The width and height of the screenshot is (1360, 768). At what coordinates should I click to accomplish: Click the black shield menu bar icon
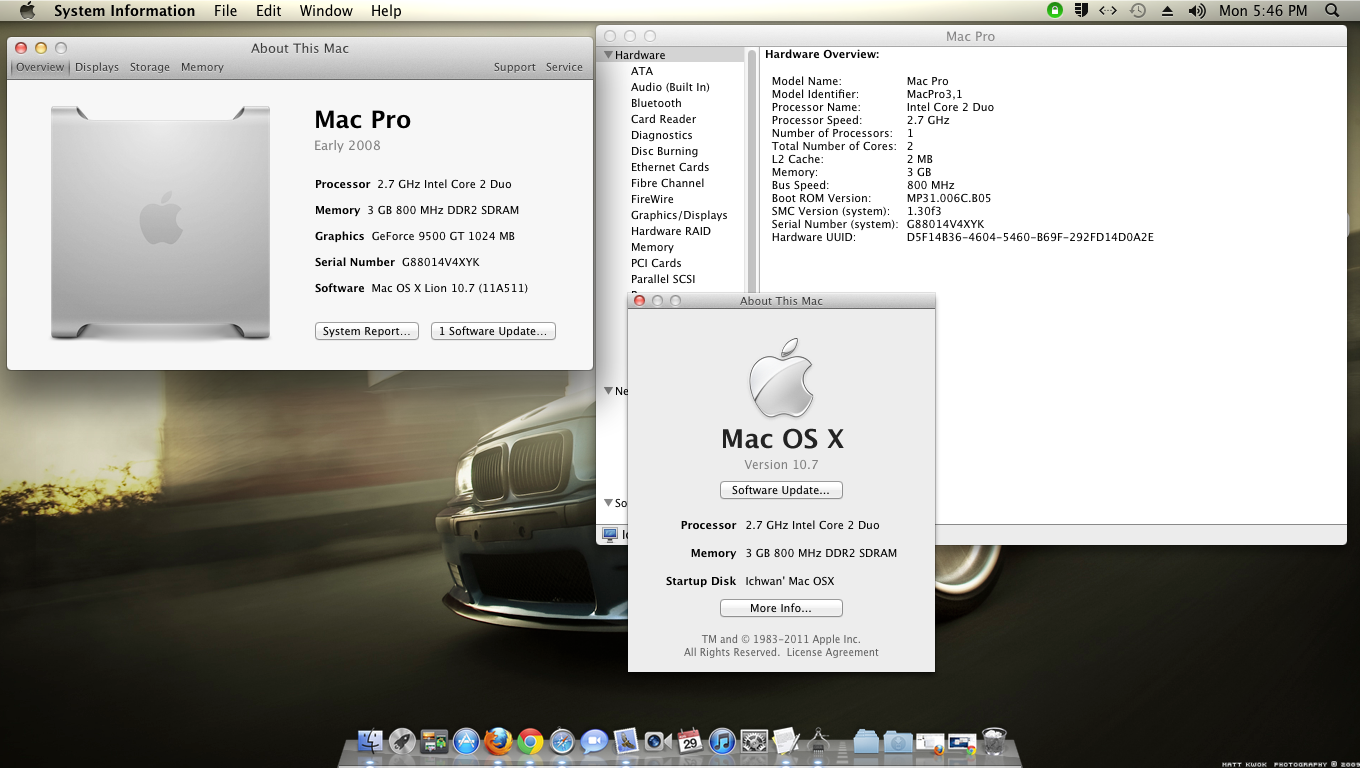1081,10
